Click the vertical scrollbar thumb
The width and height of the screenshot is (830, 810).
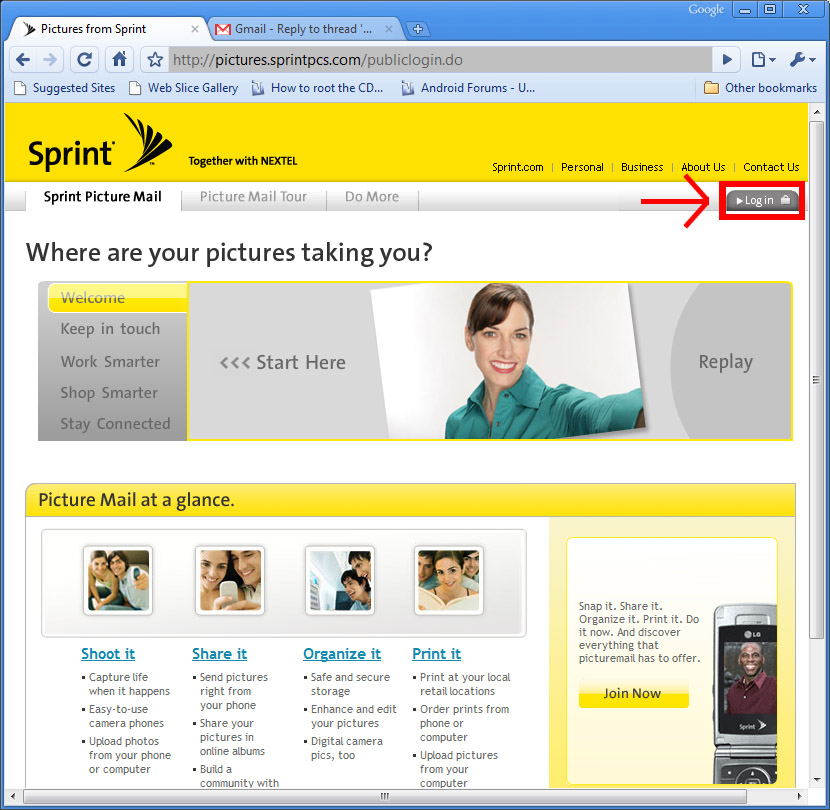[816, 380]
